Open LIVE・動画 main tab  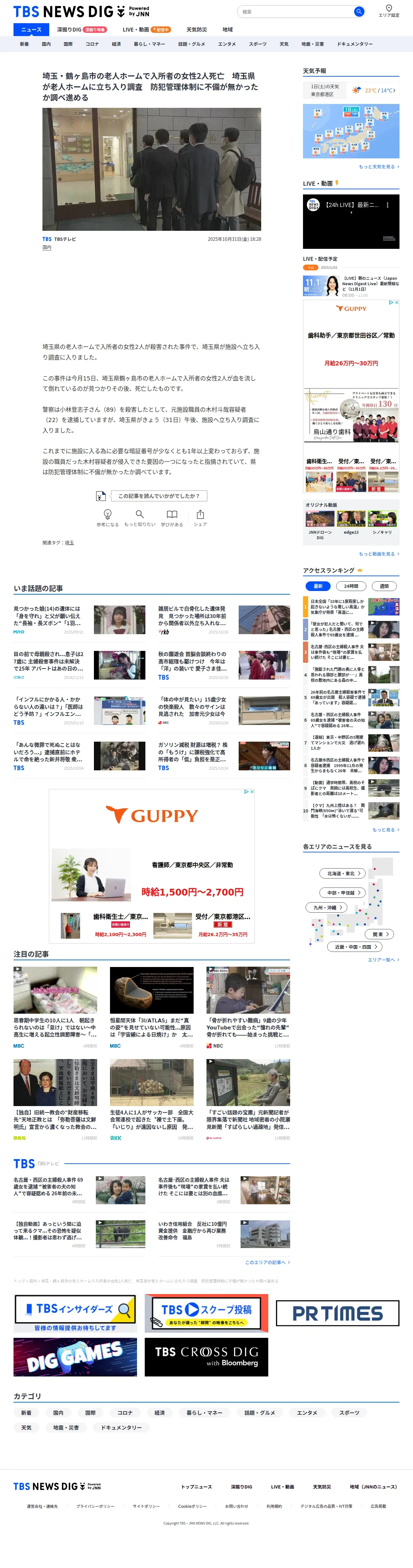click(x=146, y=29)
